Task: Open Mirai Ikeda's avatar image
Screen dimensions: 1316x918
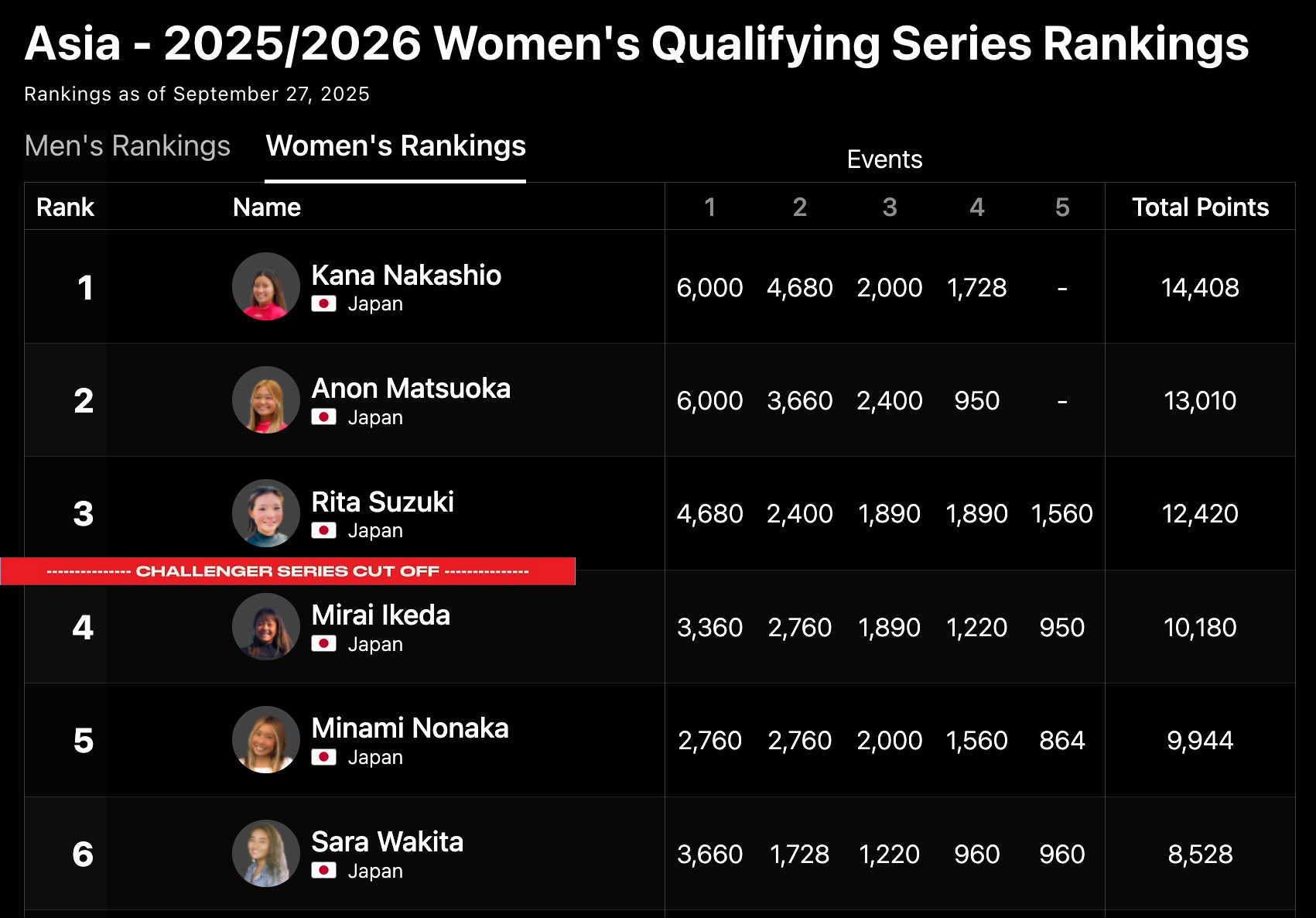Action: tap(265, 626)
